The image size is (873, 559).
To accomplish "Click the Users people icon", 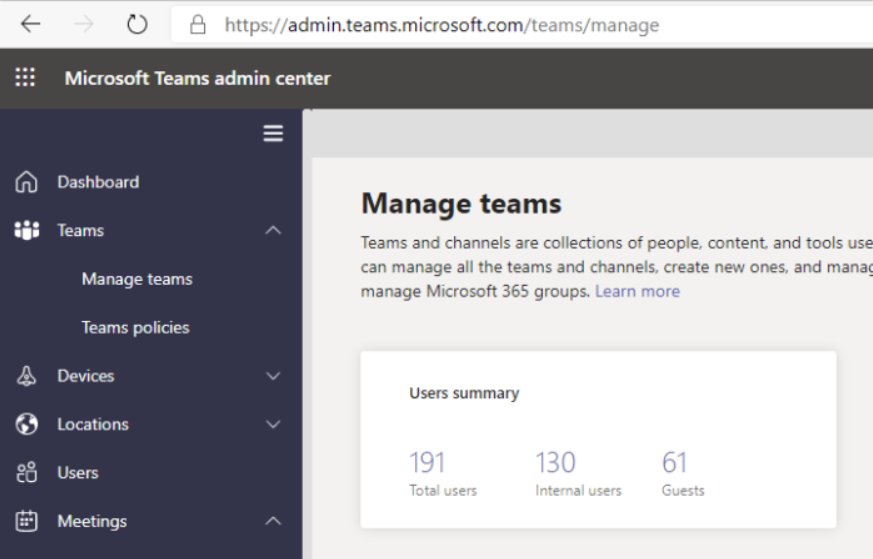I will tap(27, 473).
